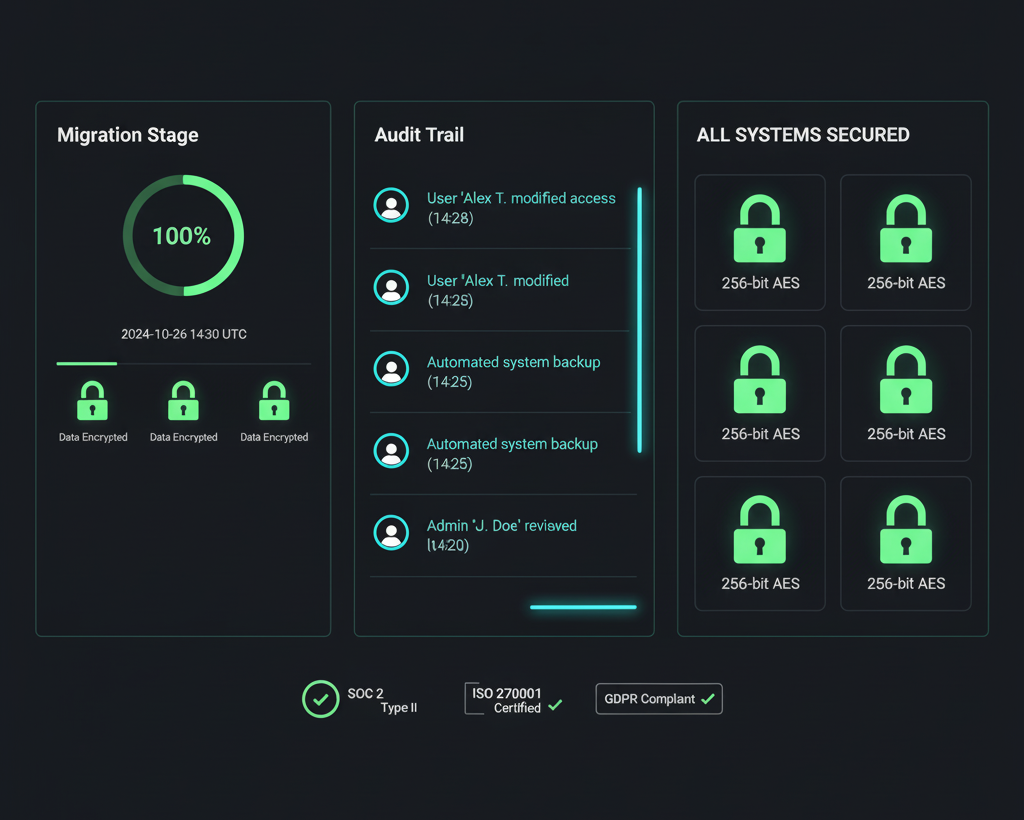
Task: Switch to the Audit Trail section header
Action: coord(419,135)
